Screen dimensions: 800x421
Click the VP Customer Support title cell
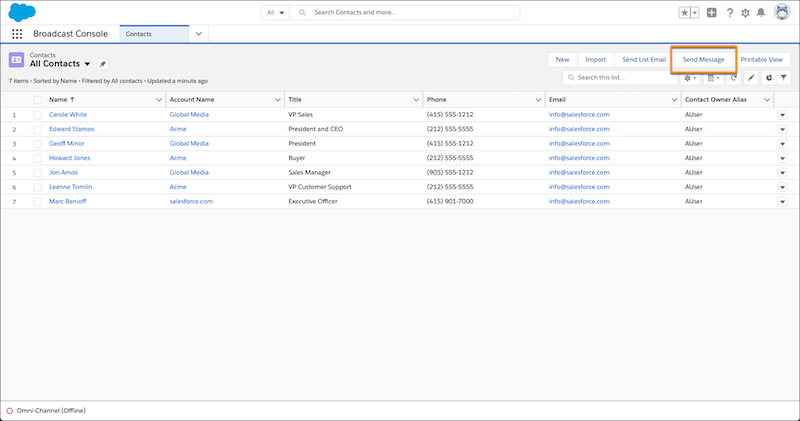320,187
